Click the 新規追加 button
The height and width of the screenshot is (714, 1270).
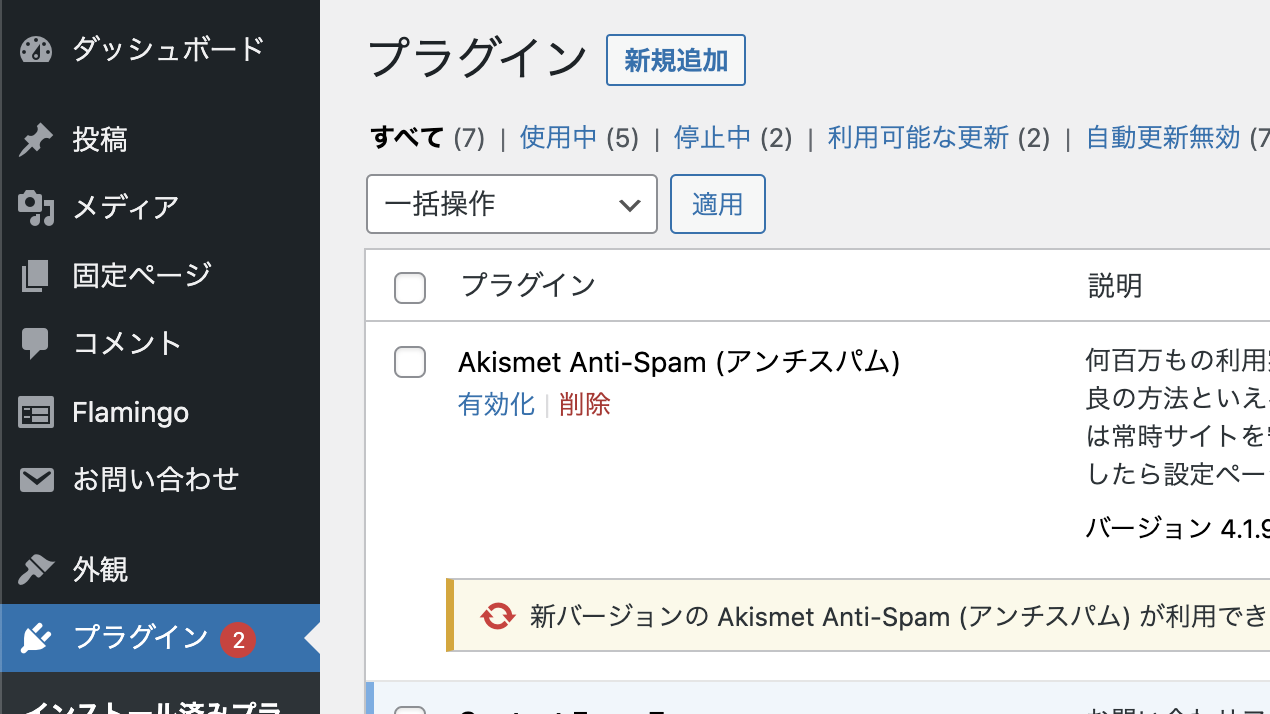click(x=676, y=60)
